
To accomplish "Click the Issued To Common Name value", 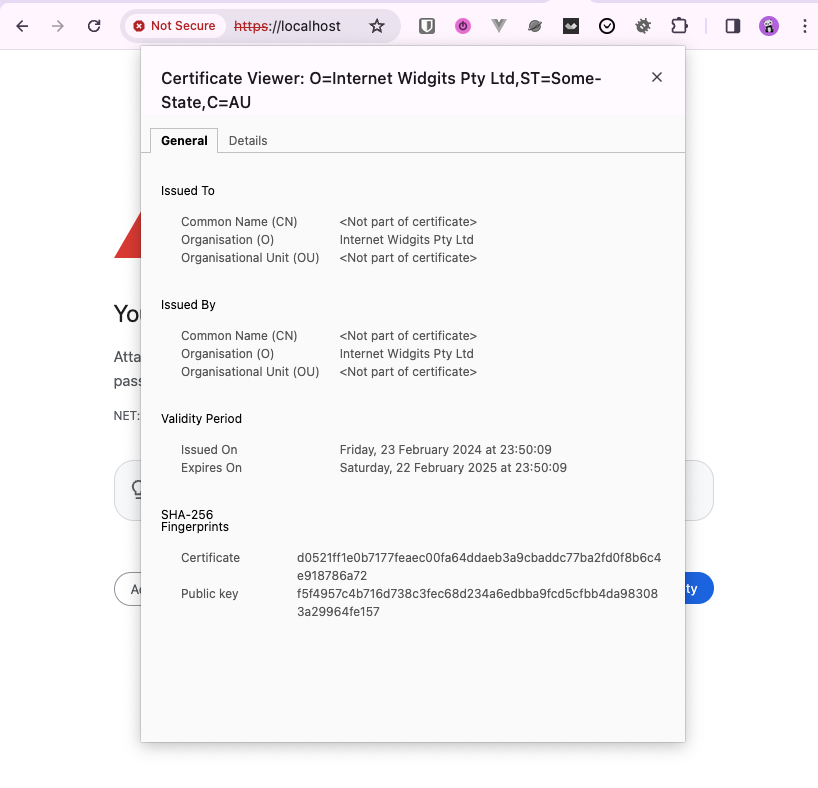I will pos(408,222).
